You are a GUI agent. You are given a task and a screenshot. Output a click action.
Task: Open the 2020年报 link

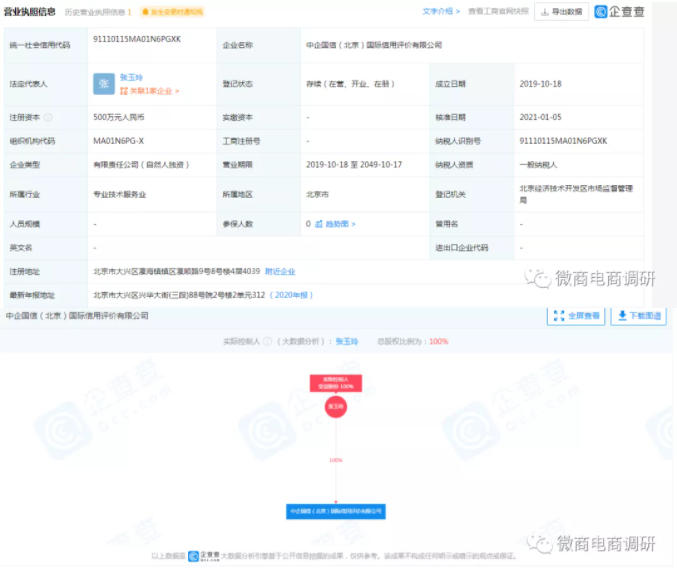(291, 295)
